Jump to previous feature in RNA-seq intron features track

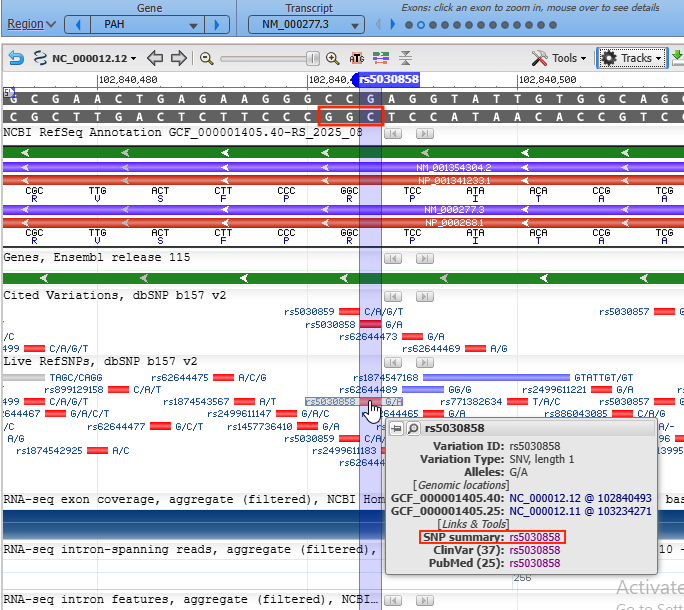pos(393,601)
